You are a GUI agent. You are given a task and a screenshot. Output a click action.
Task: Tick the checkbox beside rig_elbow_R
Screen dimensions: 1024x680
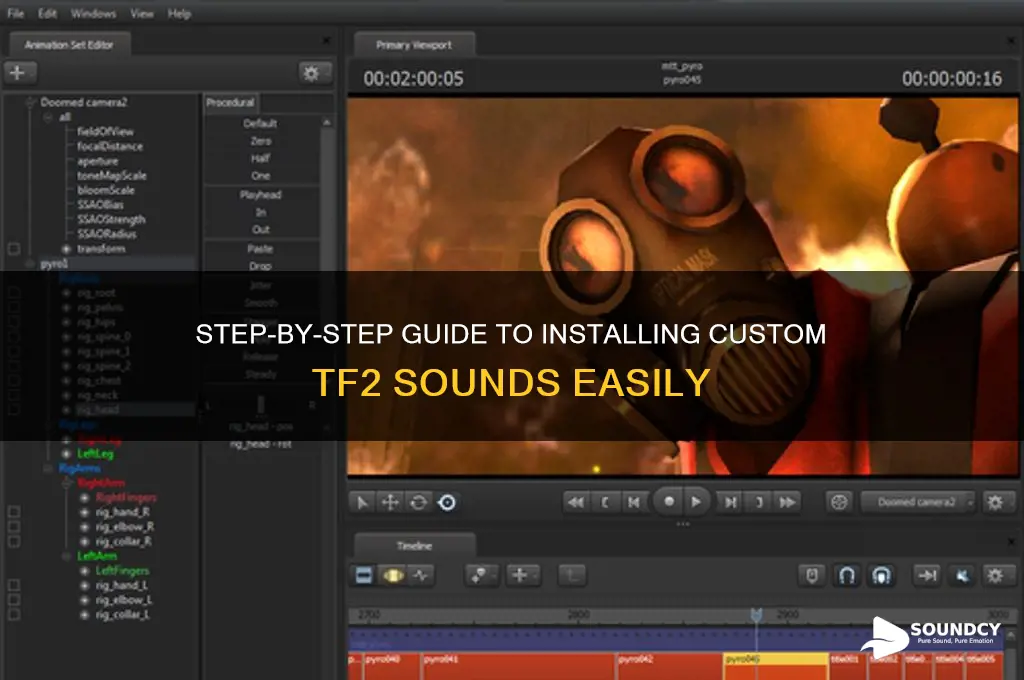click(14, 526)
